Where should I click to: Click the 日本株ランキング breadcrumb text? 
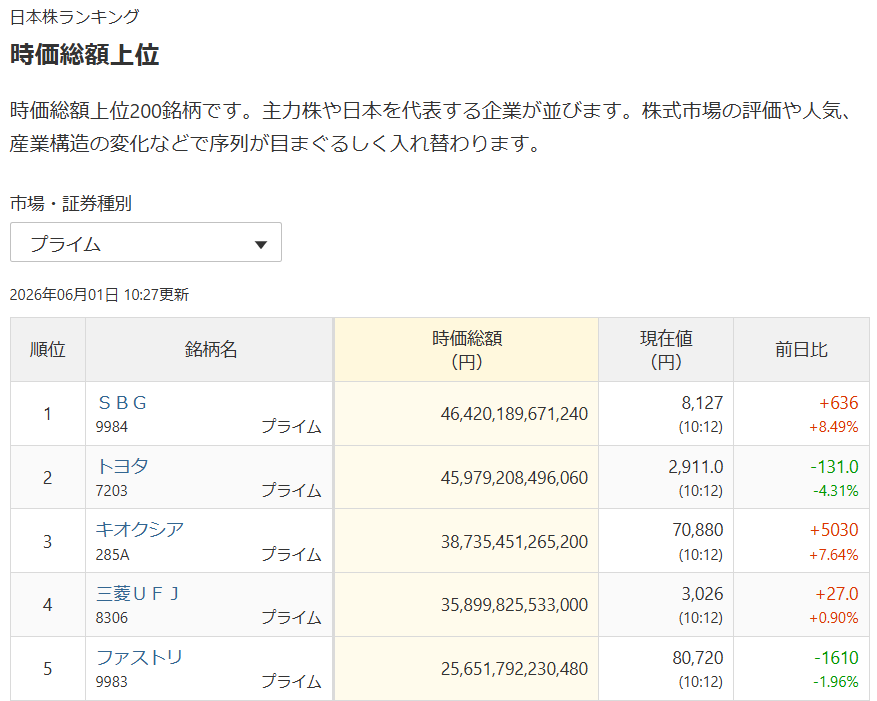coord(74,17)
